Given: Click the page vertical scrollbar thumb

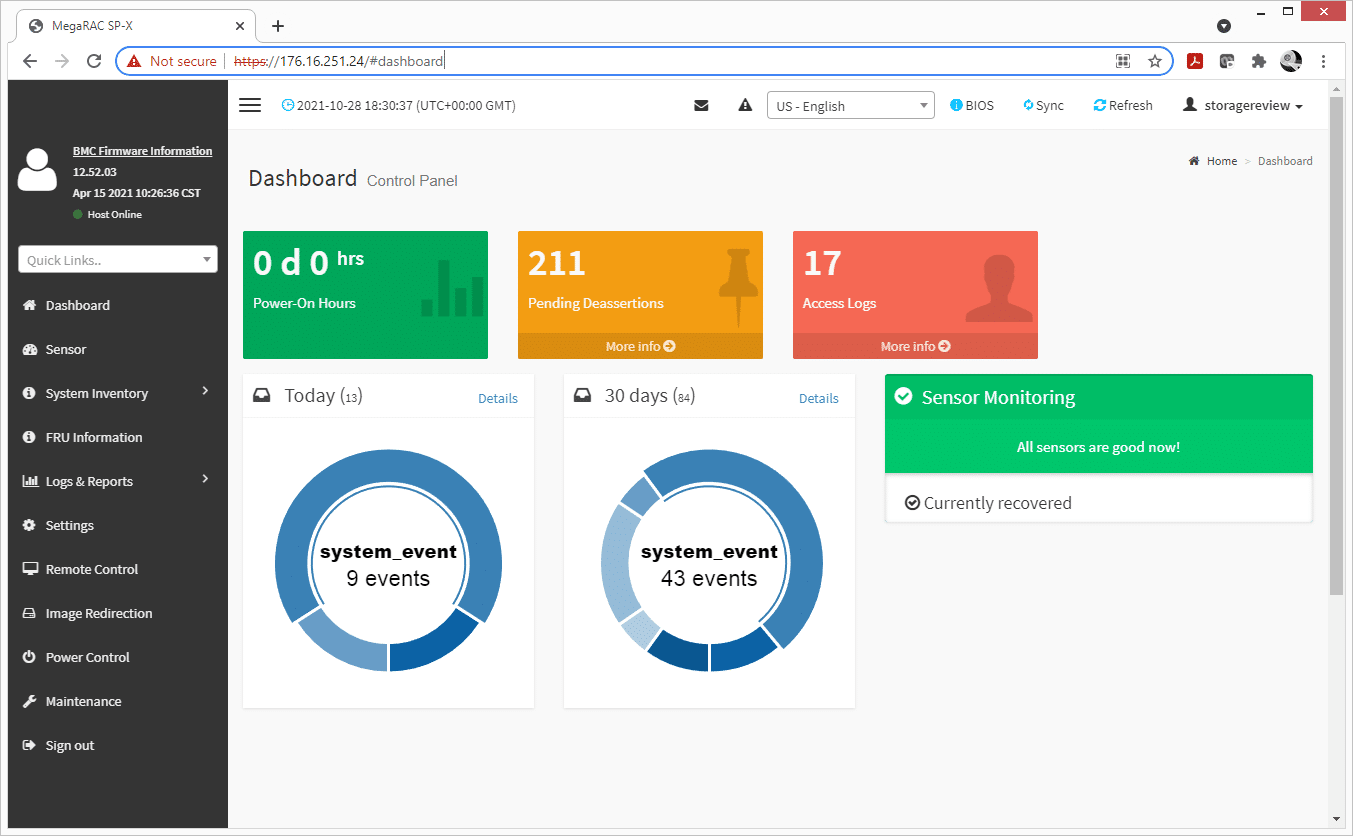Looking at the screenshot, I should [1336, 345].
